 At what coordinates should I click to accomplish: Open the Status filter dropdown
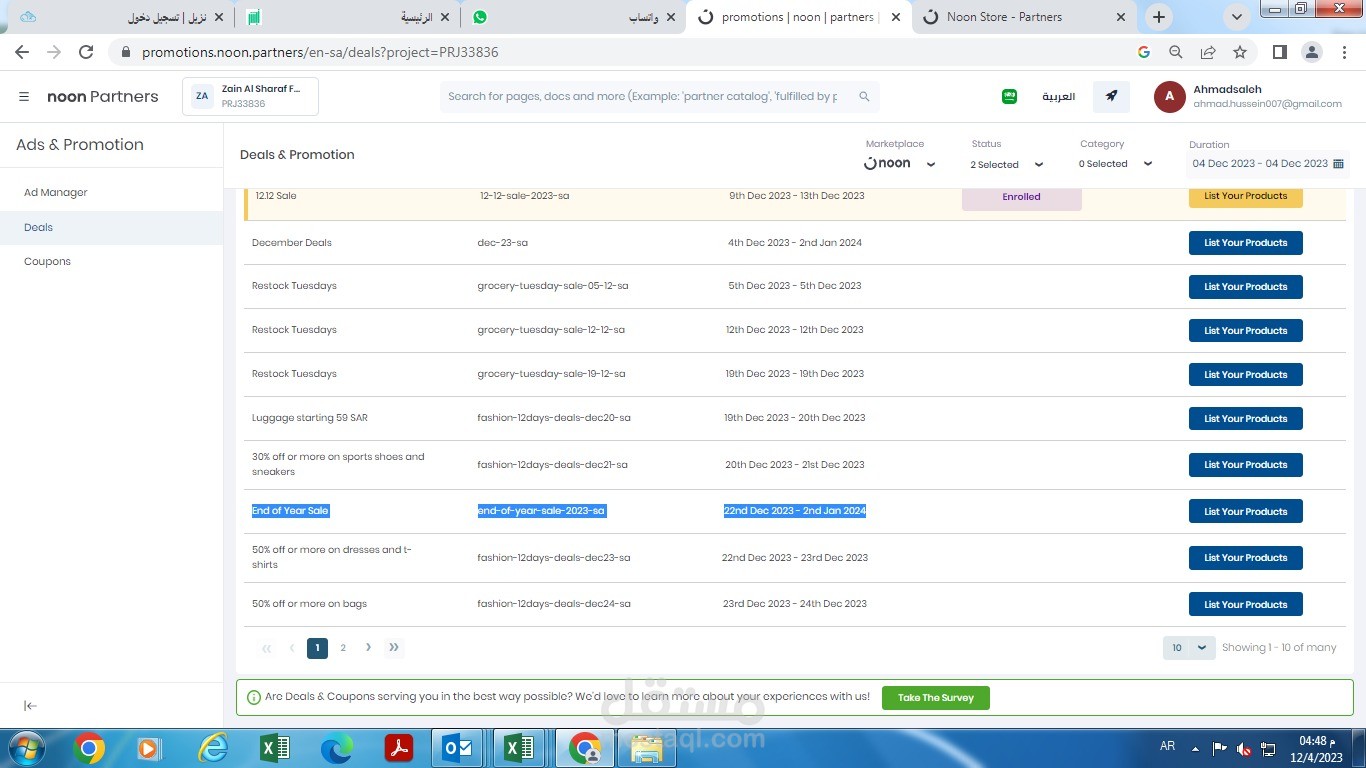pos(1007,165)
